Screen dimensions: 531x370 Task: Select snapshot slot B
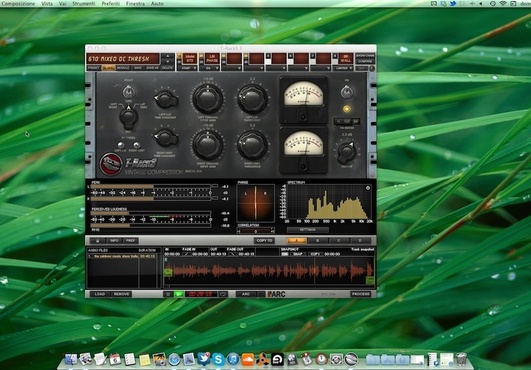point(318,241)
